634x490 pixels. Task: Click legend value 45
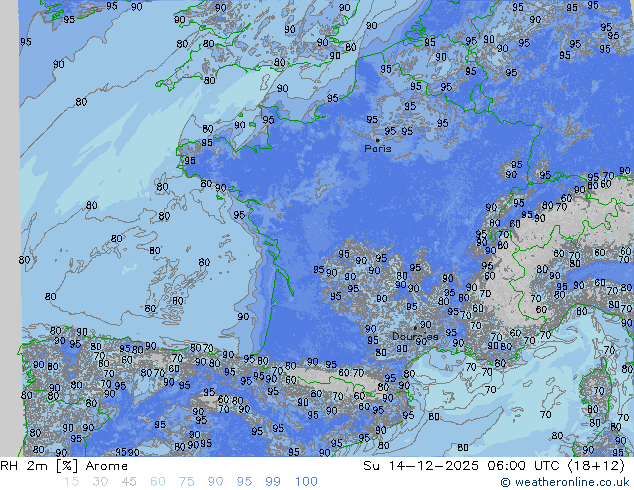pyautogui.click(x=129, y=482)
